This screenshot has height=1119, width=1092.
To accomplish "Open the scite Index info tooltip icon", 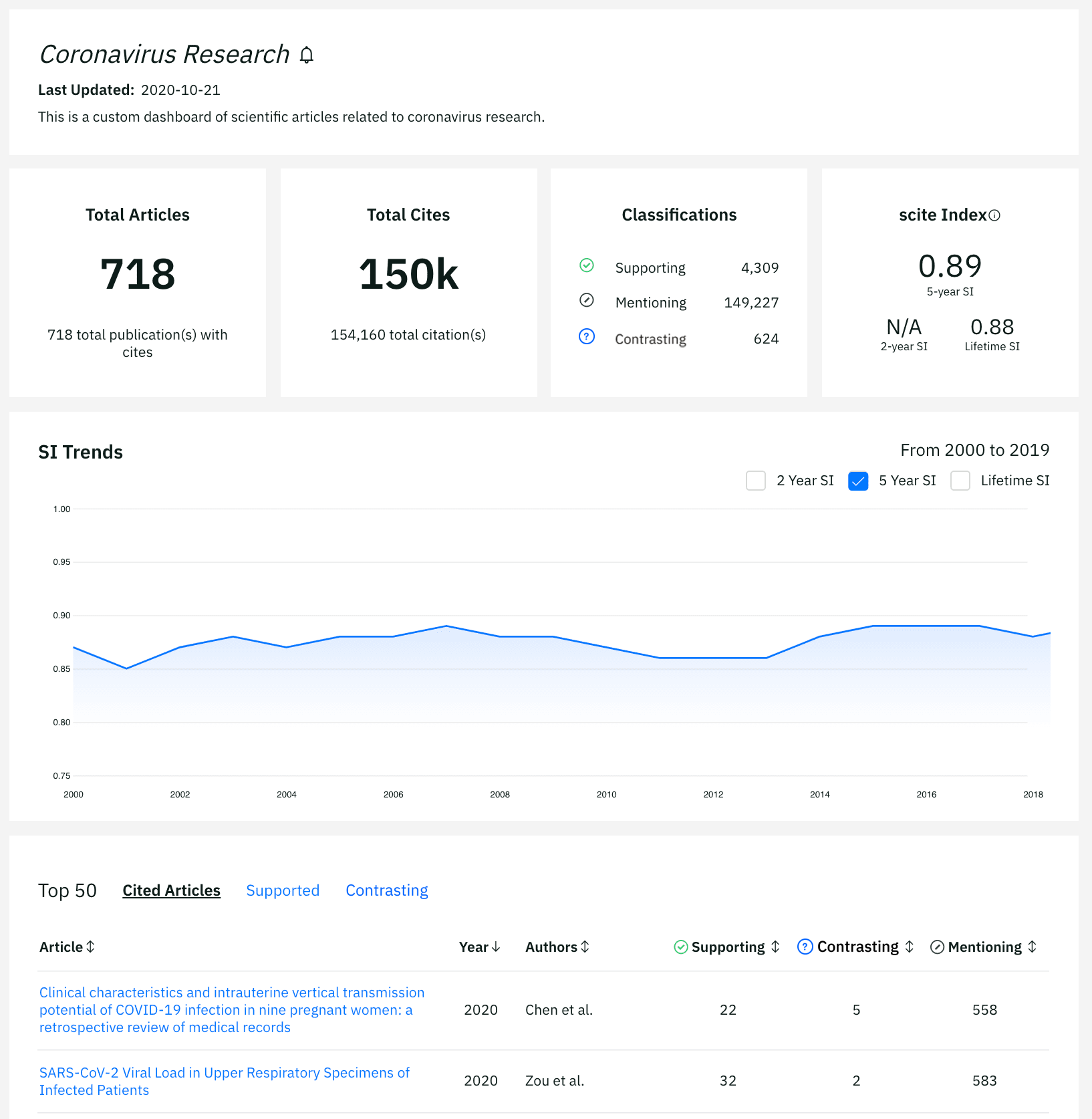I will click(994, 215).
